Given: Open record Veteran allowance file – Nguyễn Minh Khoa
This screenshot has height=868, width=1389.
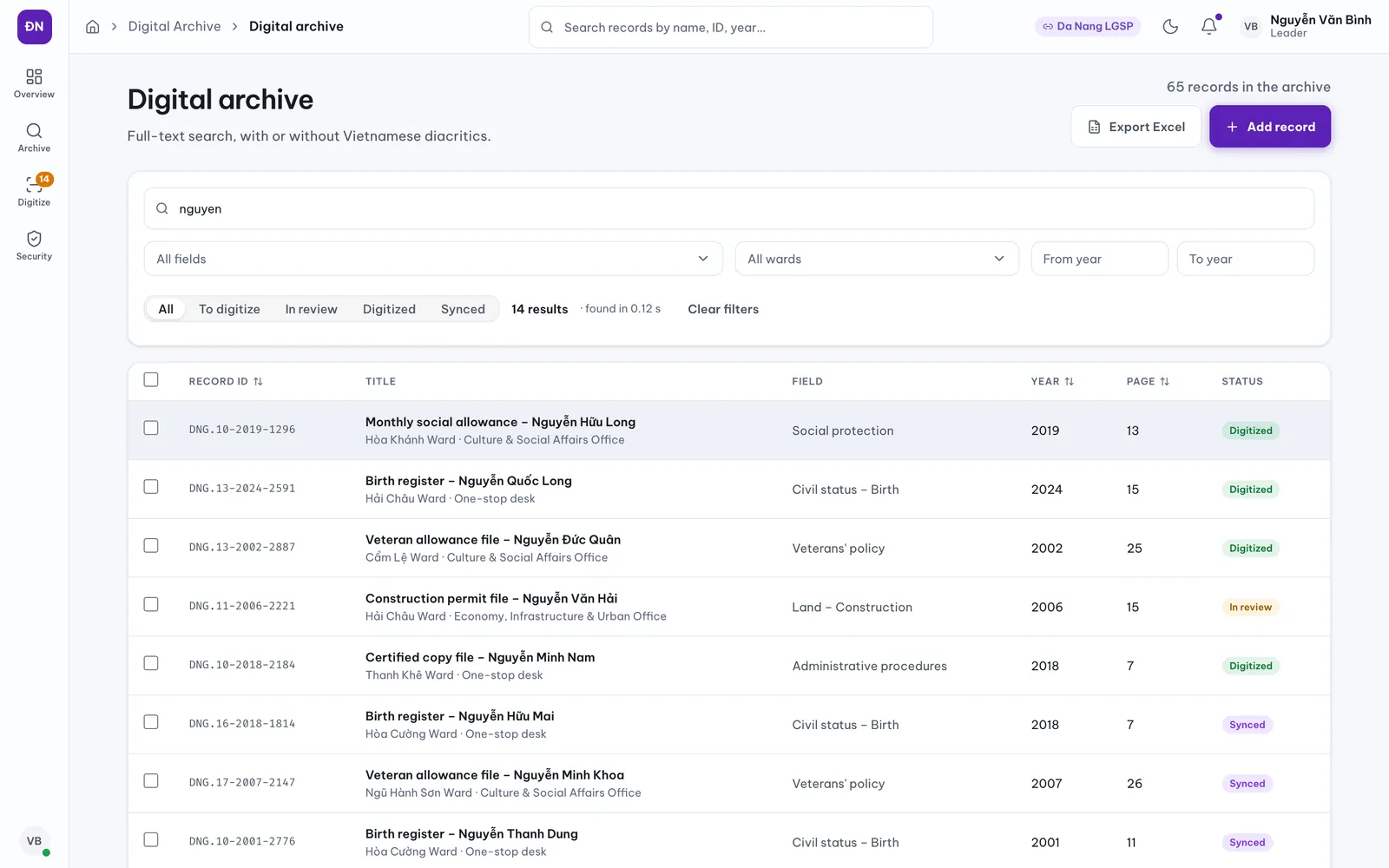Looking at the screenshot, I should click(x=495, y=775).
